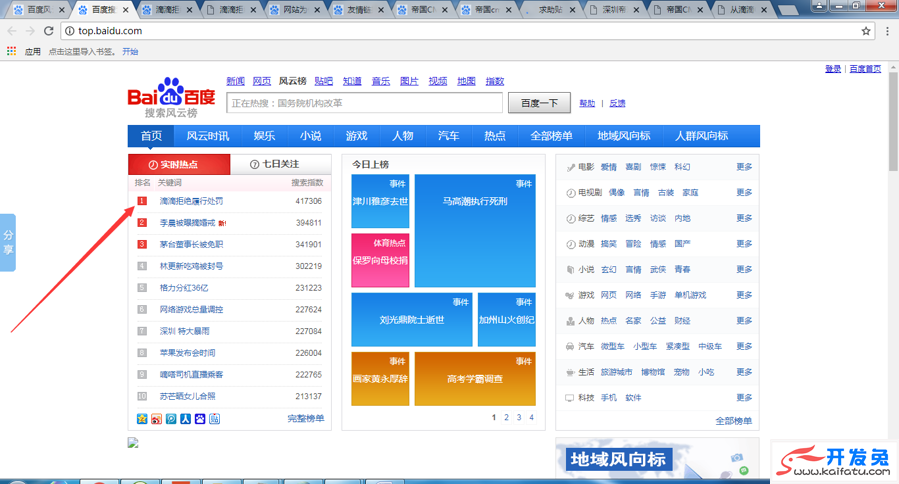899x484 pixels.
Task: Open the 反馈 link beside search
Action: pyautogui.click(x=617, y=103)
